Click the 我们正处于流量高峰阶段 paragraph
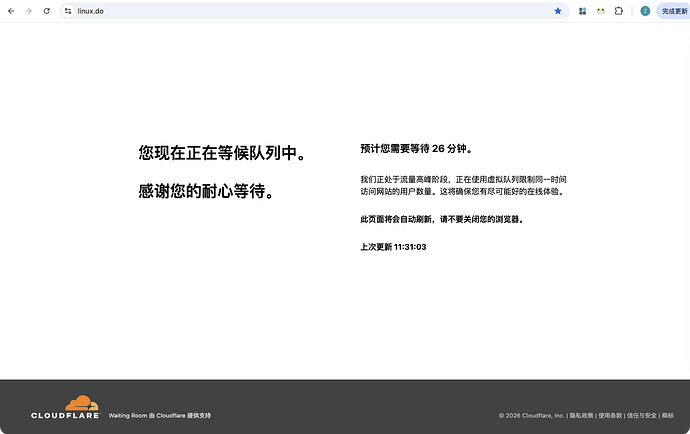690x434 pixels. coord(463,185)
